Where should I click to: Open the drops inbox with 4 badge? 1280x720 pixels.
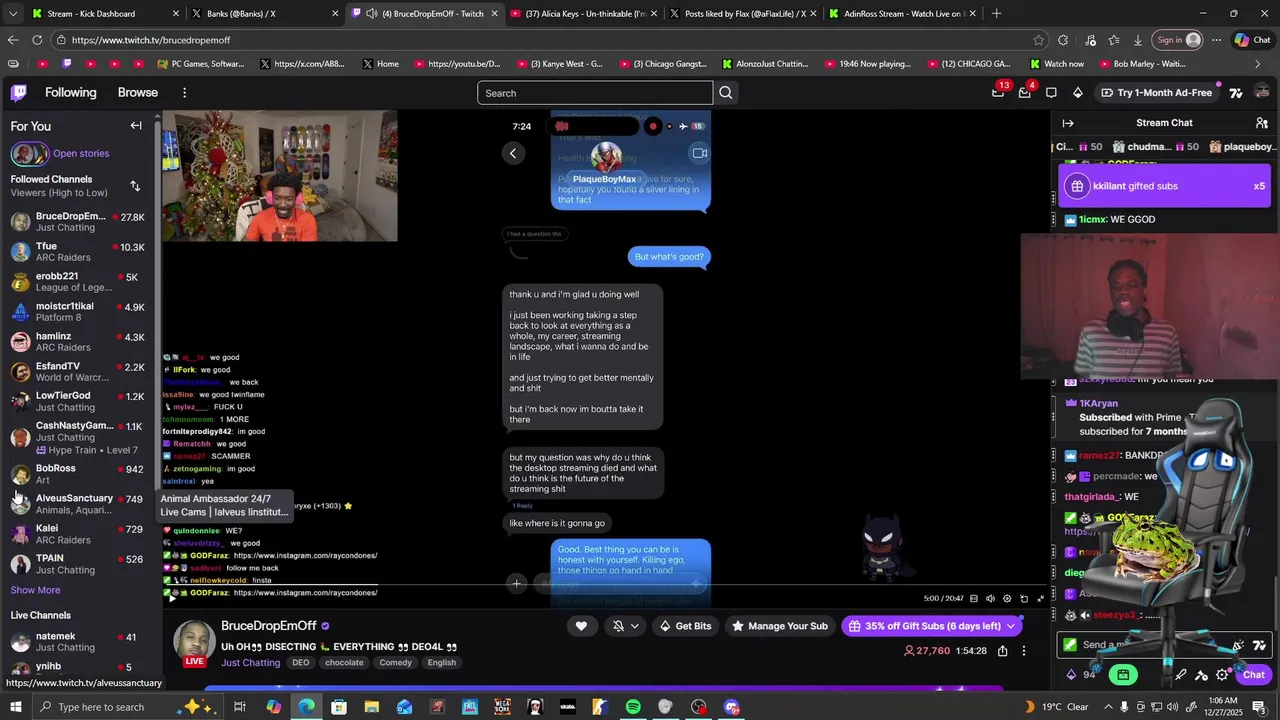click(1024, 92)
